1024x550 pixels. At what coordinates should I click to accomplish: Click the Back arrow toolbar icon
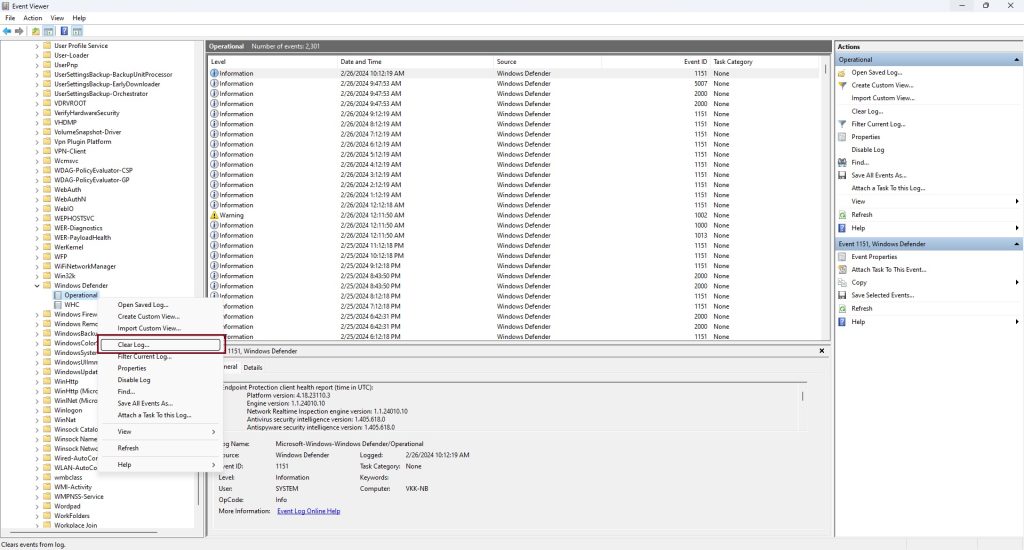tap(7, 31)
